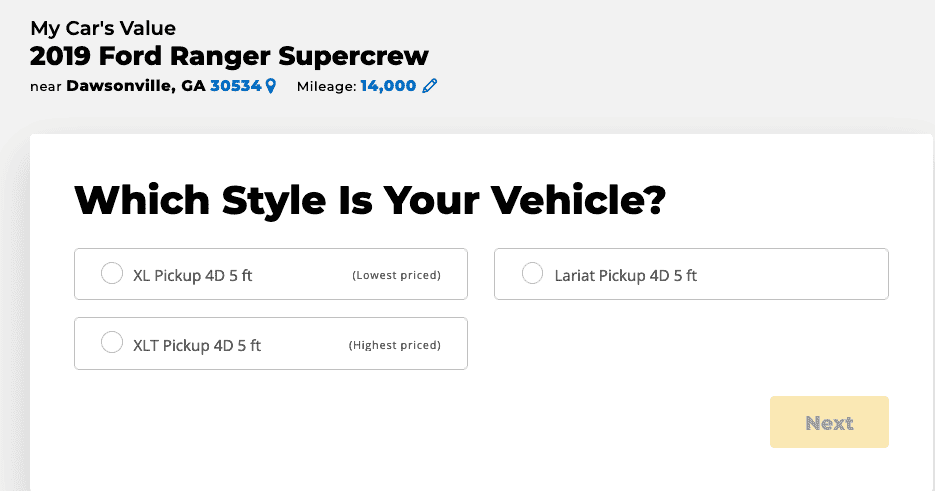
Task: Click the 'Dawsonville, GA' location text
Action: (136, 86)
